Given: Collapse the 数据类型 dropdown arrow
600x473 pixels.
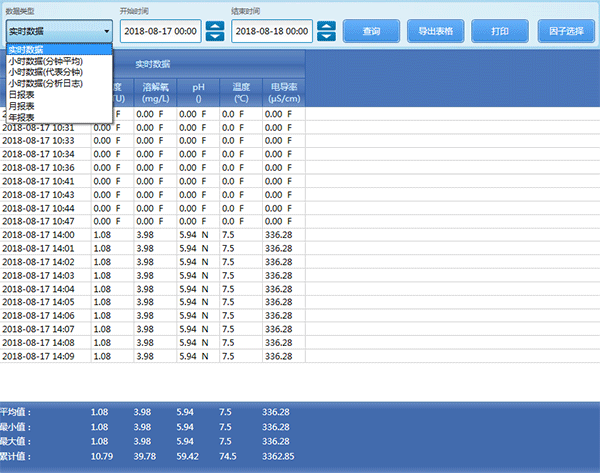Looking at the screenshot, I should [x=107, y=31].
